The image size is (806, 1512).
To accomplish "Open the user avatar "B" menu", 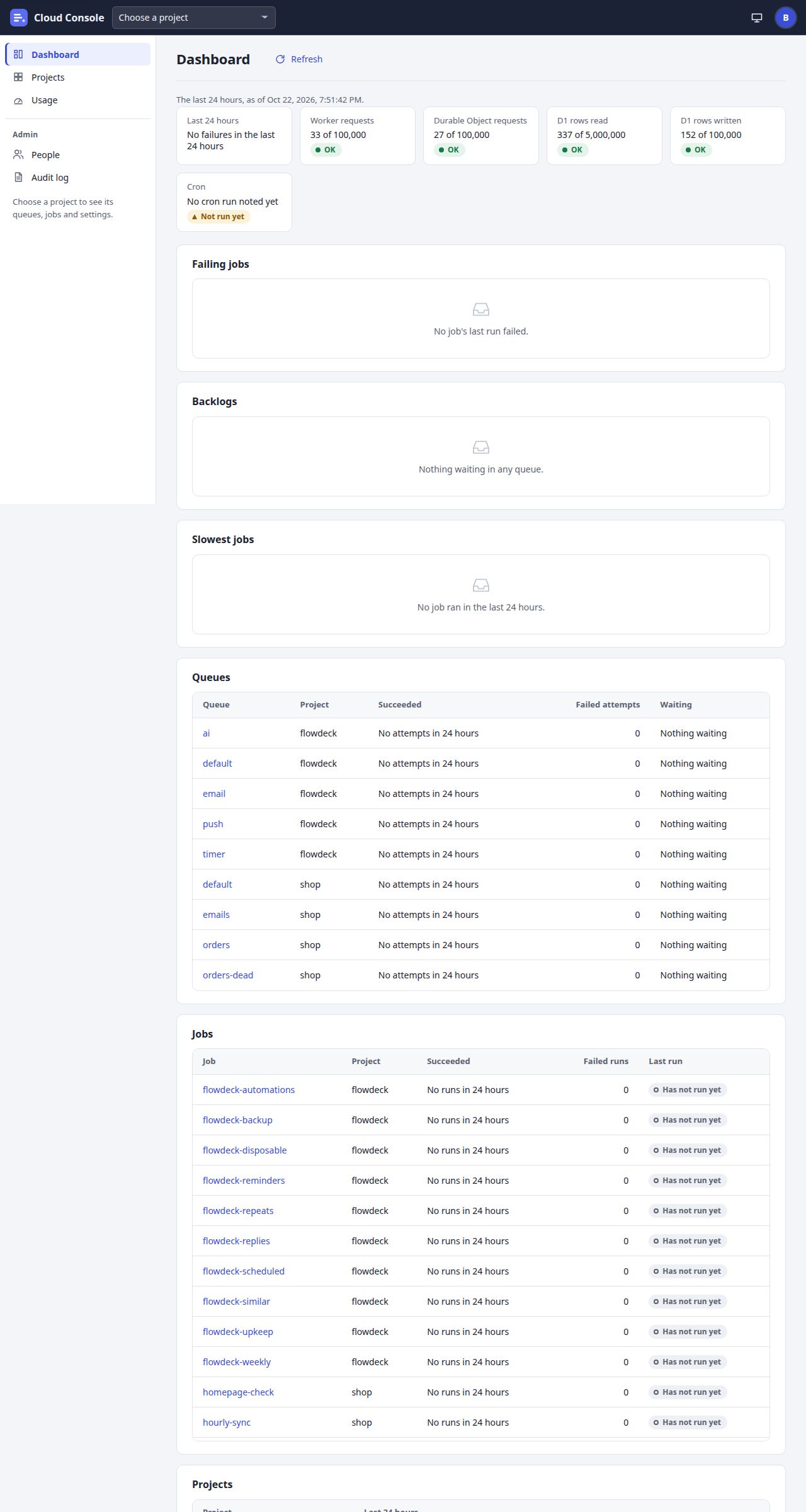I will pos(786,18).
